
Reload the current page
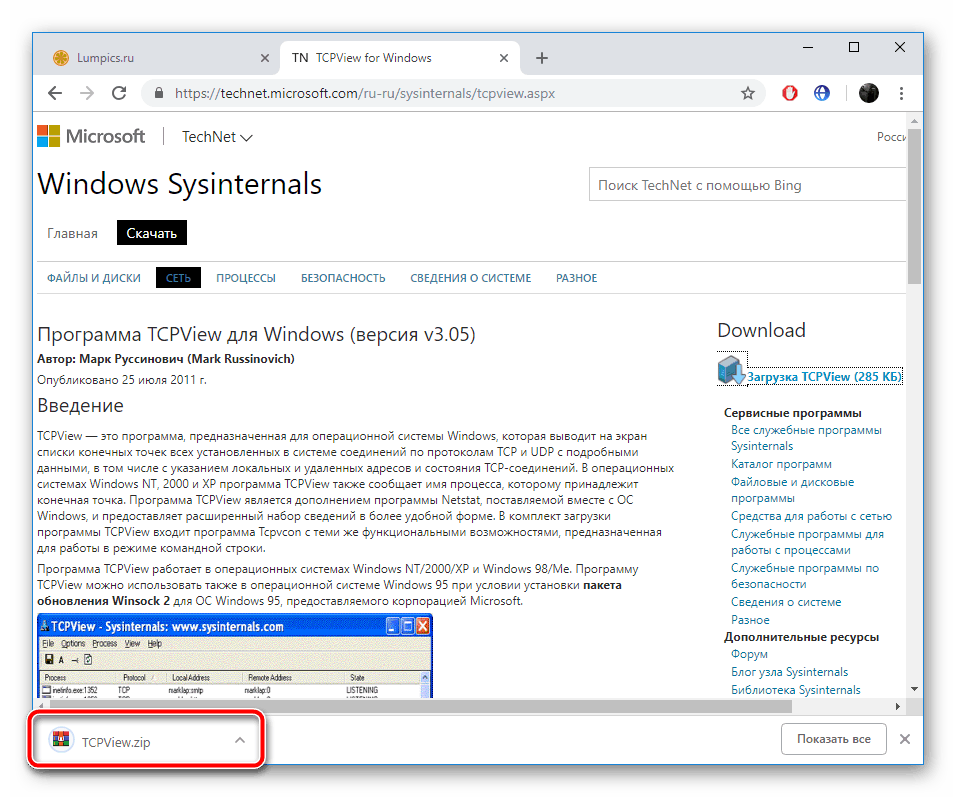(x=119, y=92)
